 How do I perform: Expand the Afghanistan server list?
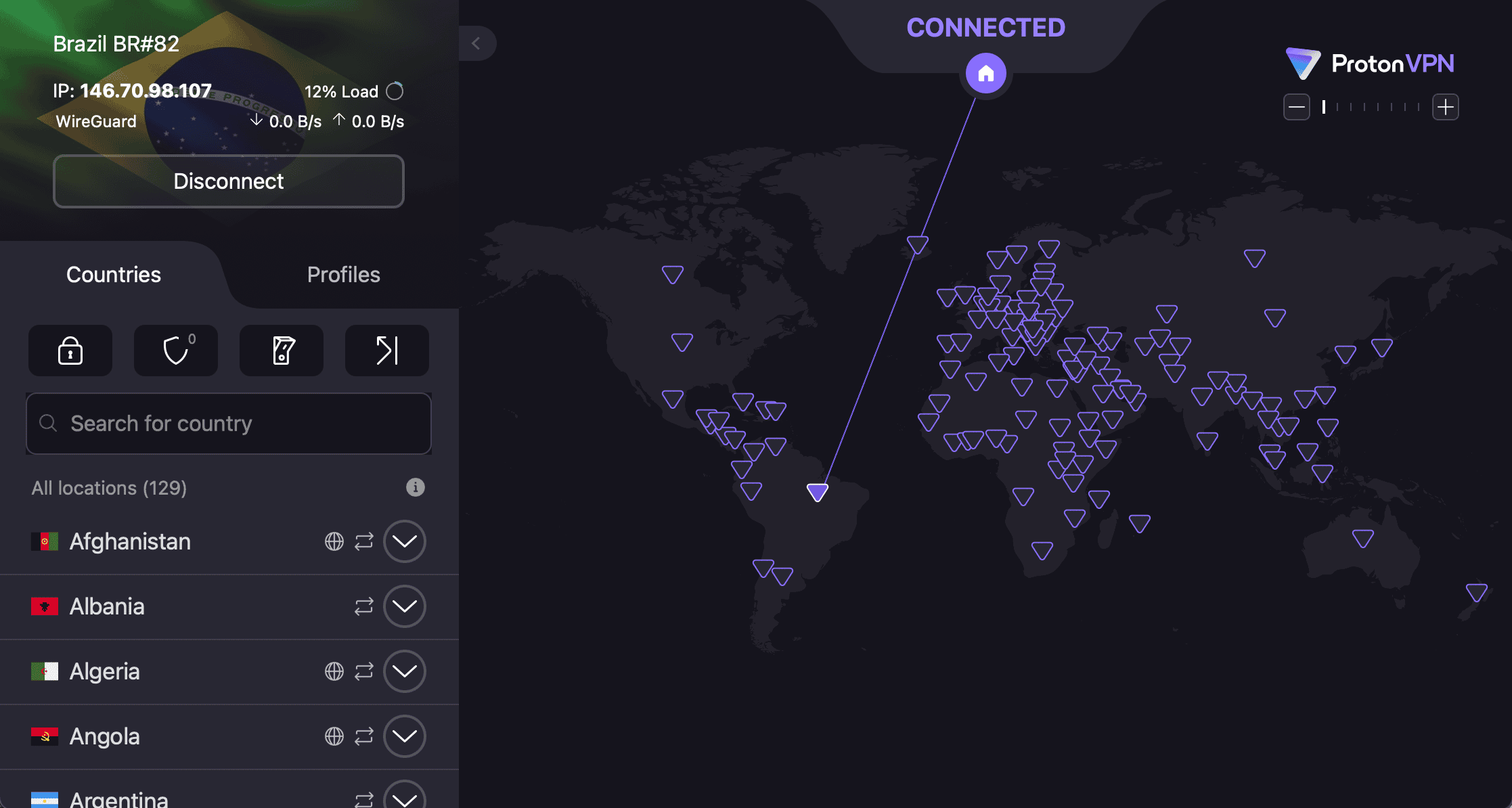[x=404, y=541]
